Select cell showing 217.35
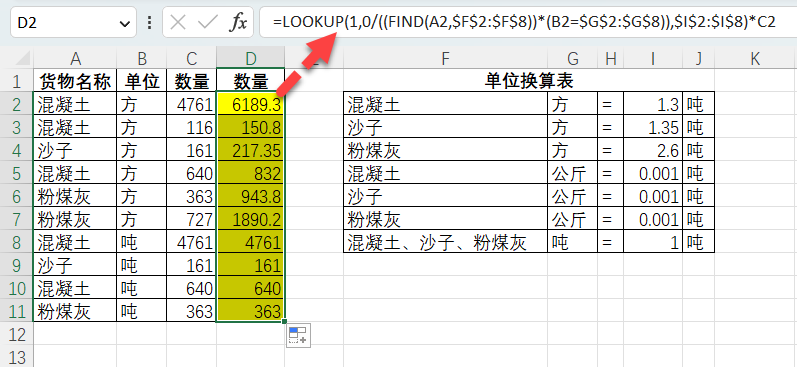Screen dimensions: 797x367 pyautogui.click(x=251, y=150)
